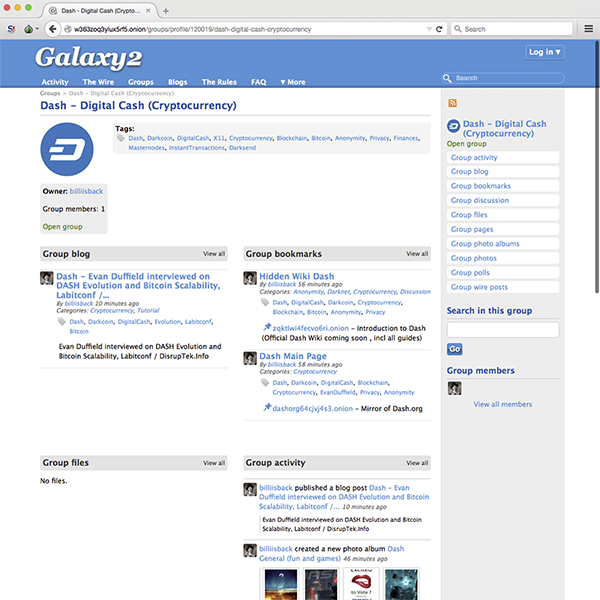Open a new browser tab
600x600 pixels.
tap(166, 11)
